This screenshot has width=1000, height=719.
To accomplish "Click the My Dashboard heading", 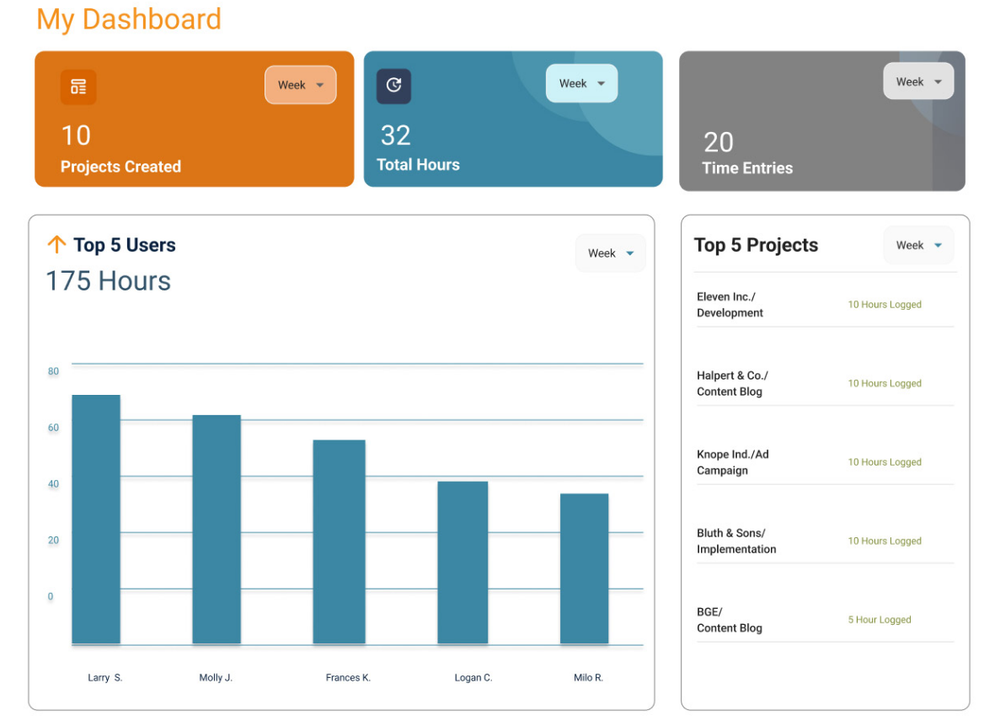I will tap(129, 19).
